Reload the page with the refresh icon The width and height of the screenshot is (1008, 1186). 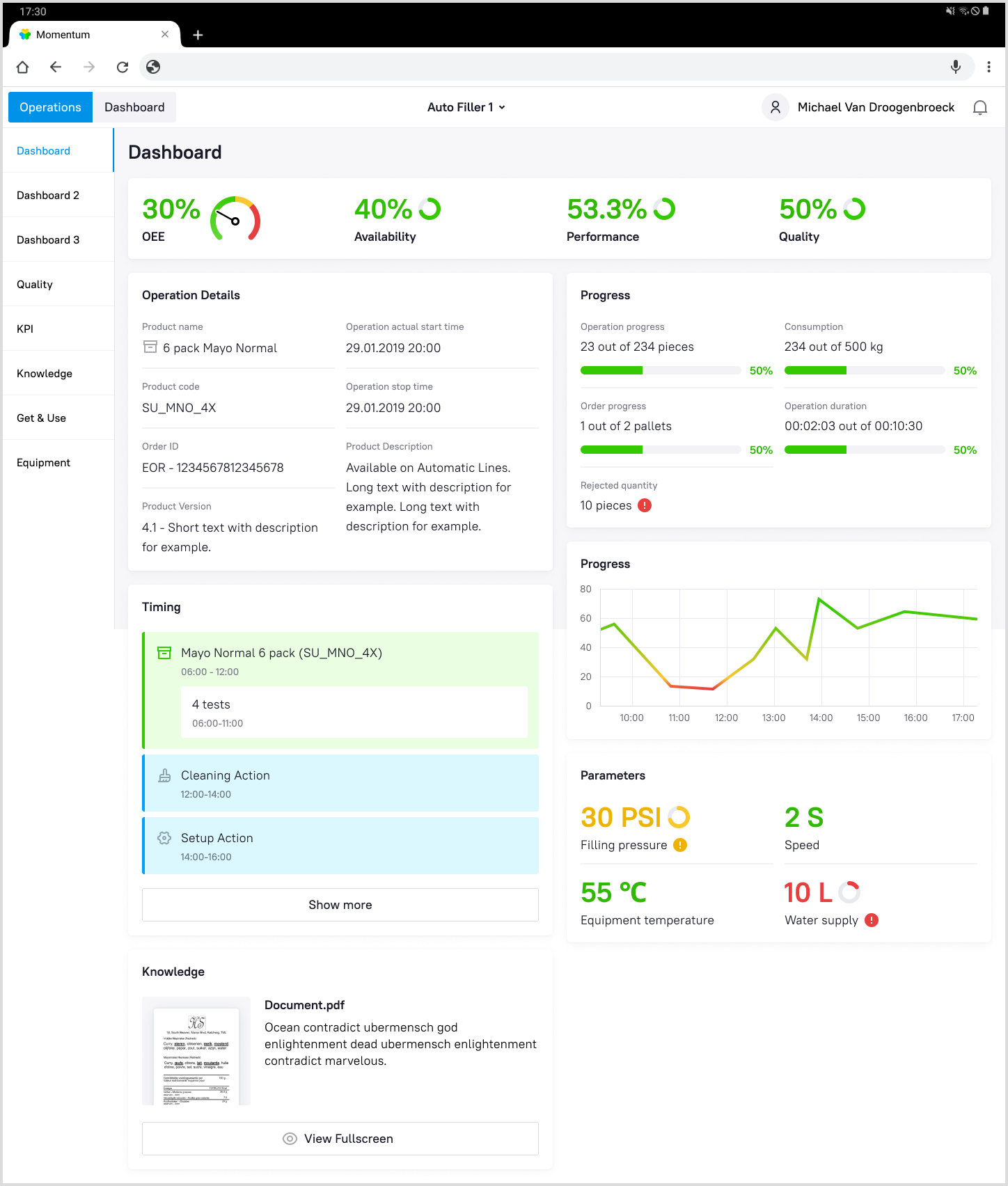pyautogui.click(x=123, y=67)
